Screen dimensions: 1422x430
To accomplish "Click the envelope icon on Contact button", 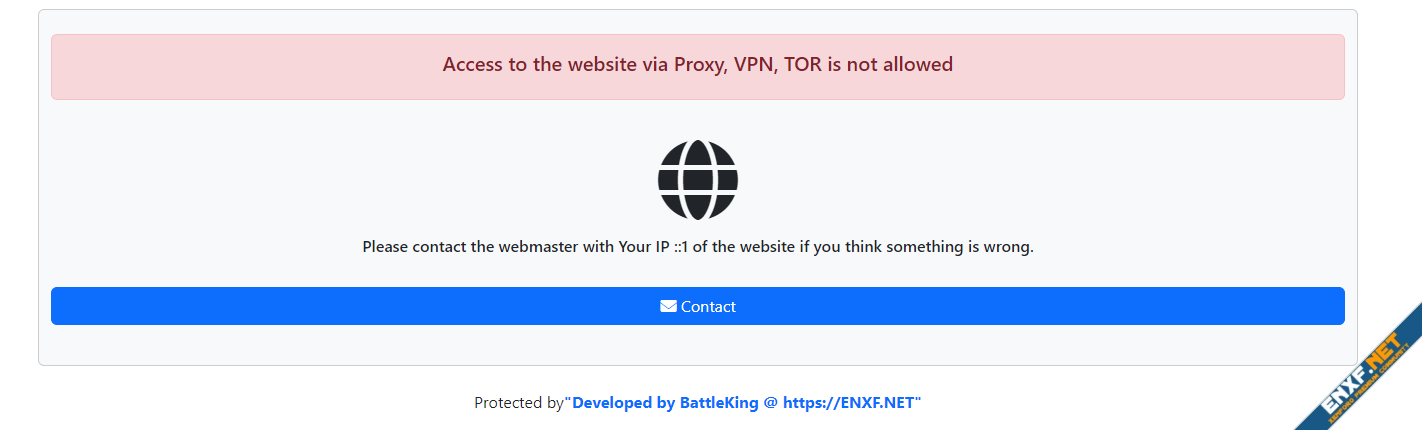I will coord(668,306).
